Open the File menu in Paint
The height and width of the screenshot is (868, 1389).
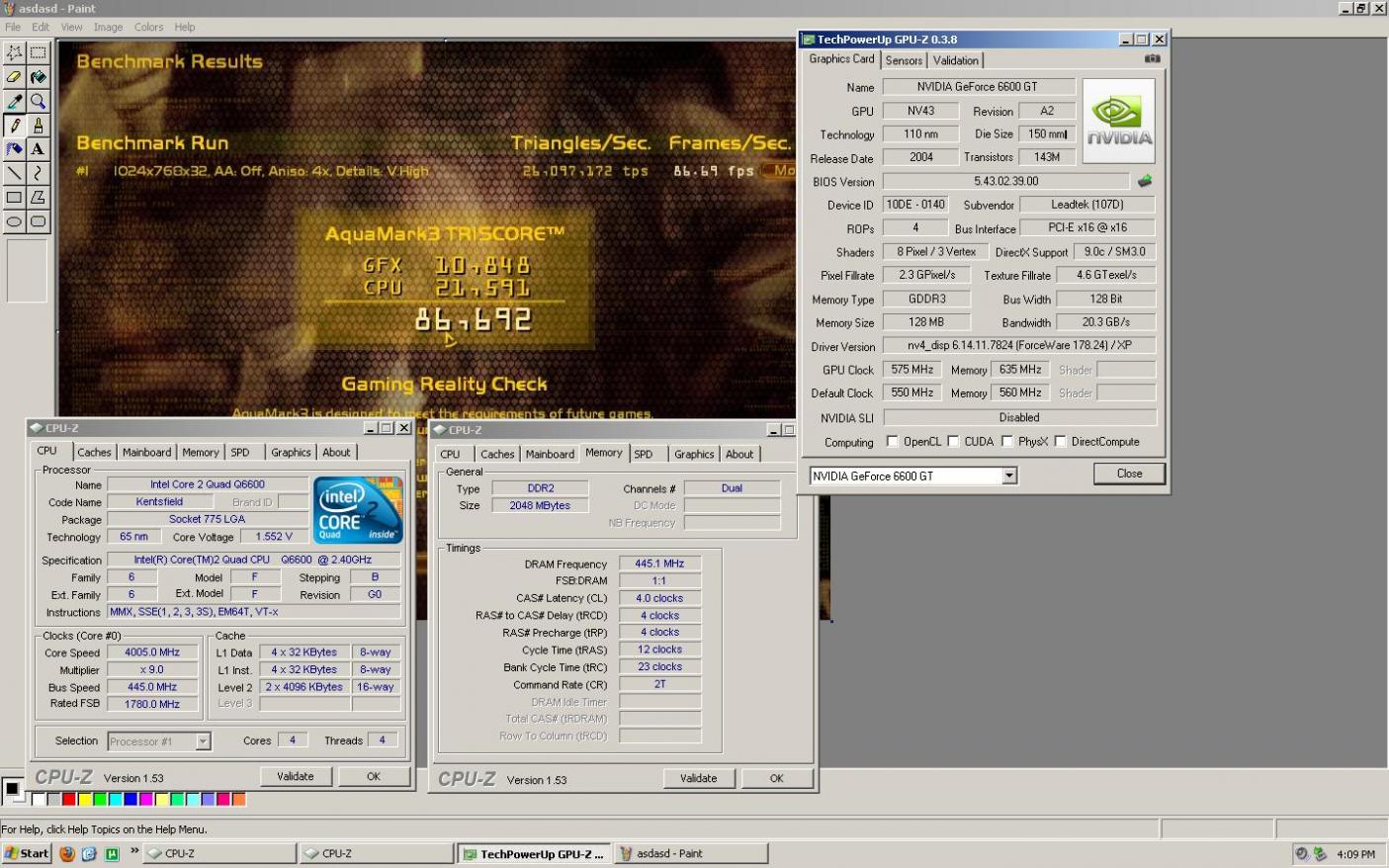(x=13, y=27)
